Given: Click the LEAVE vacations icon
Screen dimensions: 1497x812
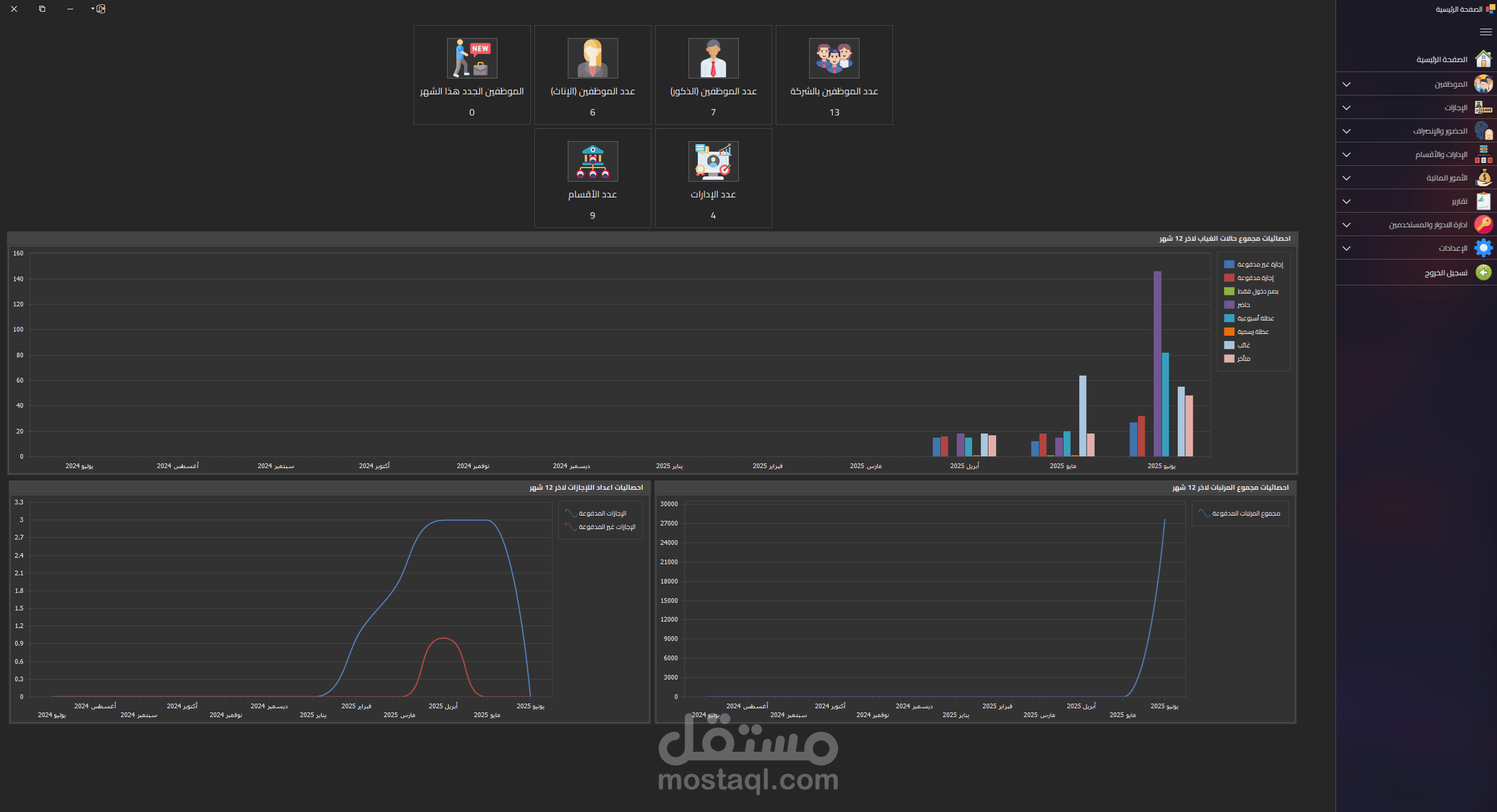Looking at the screenshot, I should coord(1484,107).
